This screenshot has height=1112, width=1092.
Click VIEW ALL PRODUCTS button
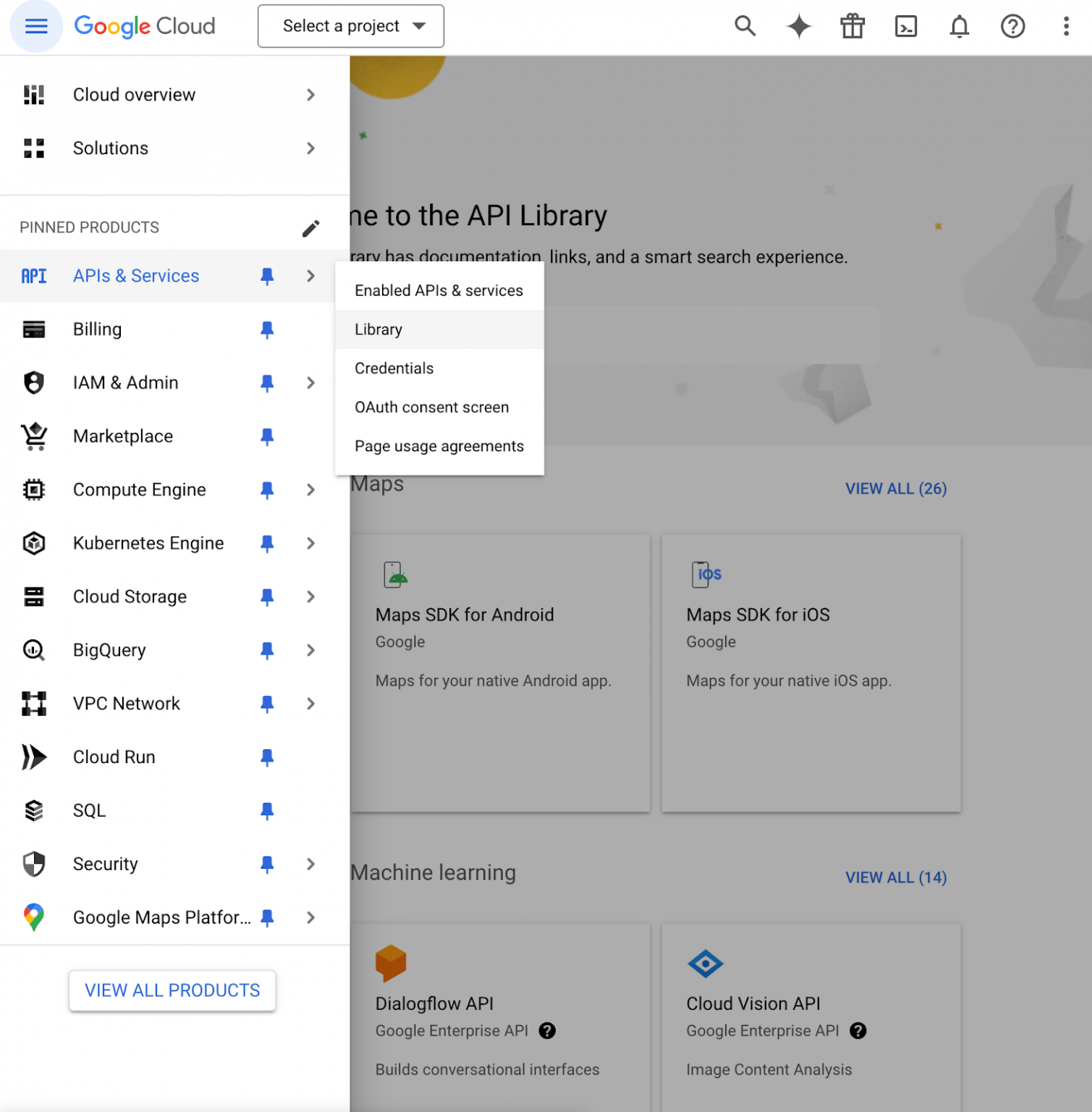pyautogui.click(x=172, y=990)
